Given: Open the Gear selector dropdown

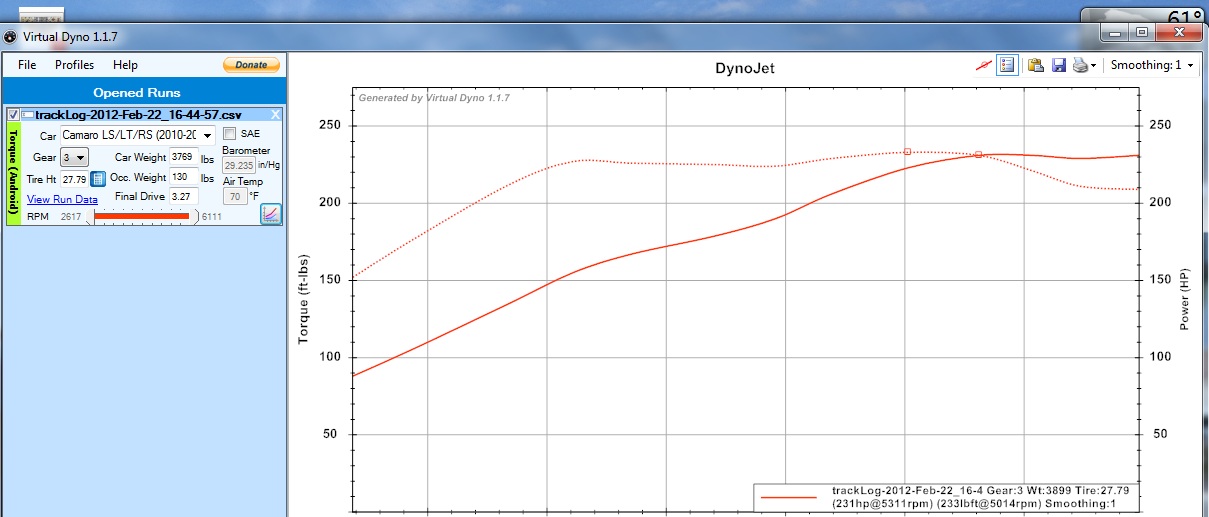Looking at the screenshot, I should click(75, 157).
